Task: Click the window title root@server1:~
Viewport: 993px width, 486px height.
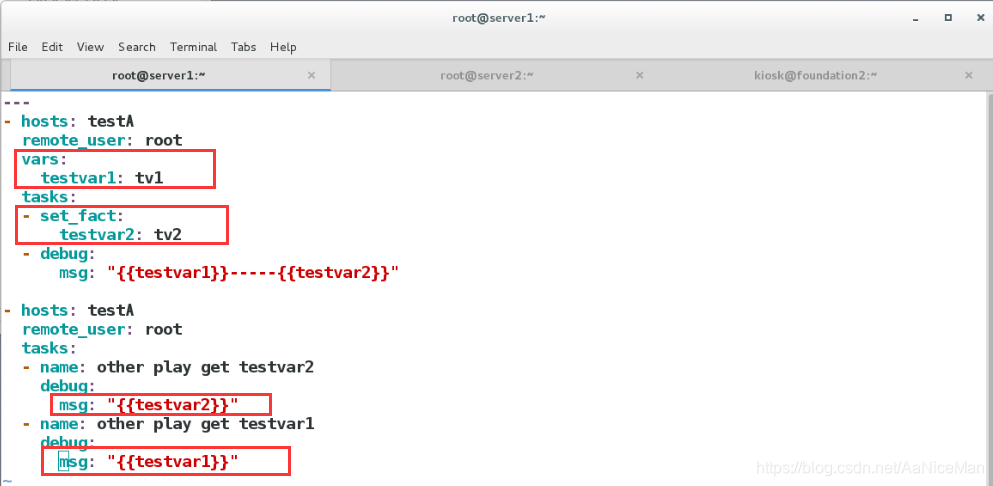Action: coord(499,18)
